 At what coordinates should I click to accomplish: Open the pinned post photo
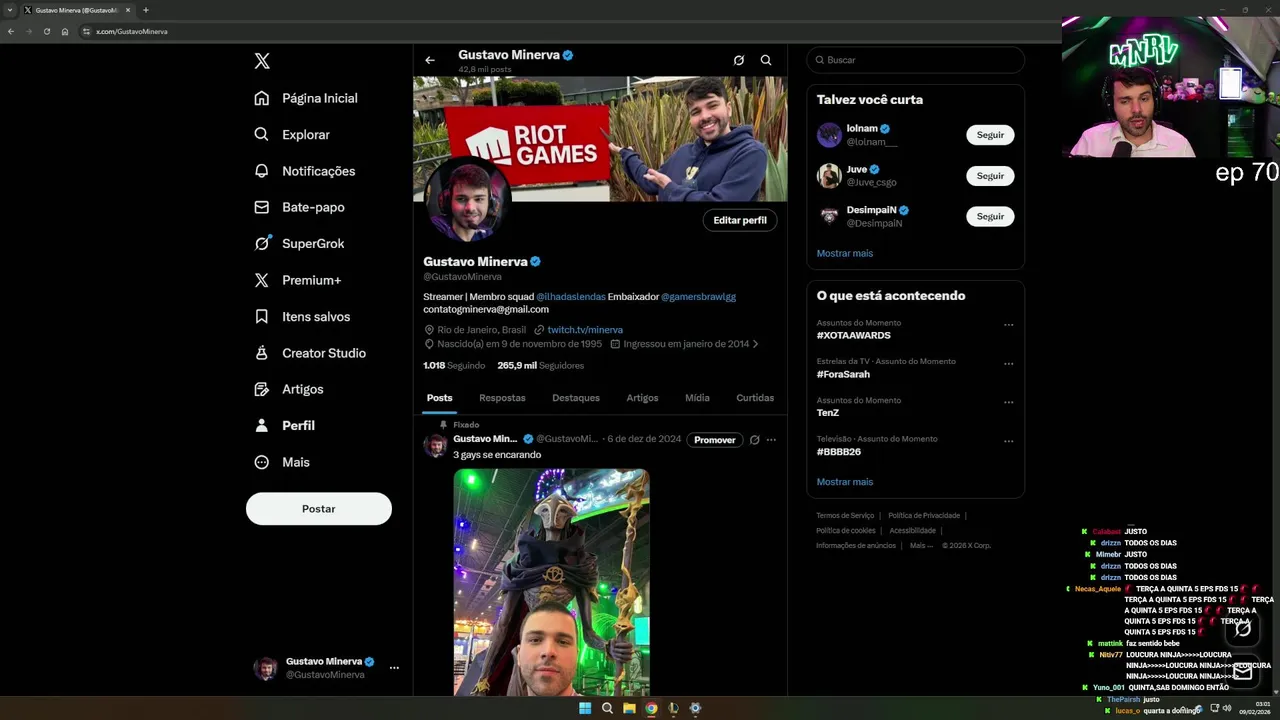tap(551, 582)
